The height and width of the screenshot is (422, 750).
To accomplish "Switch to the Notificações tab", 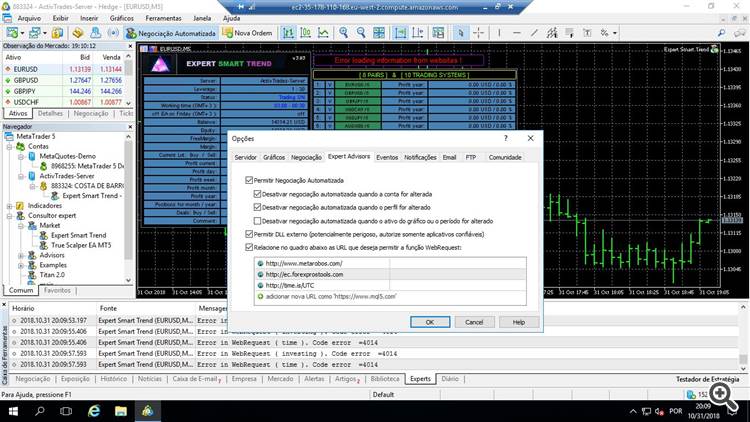I will tap(420, 157).
